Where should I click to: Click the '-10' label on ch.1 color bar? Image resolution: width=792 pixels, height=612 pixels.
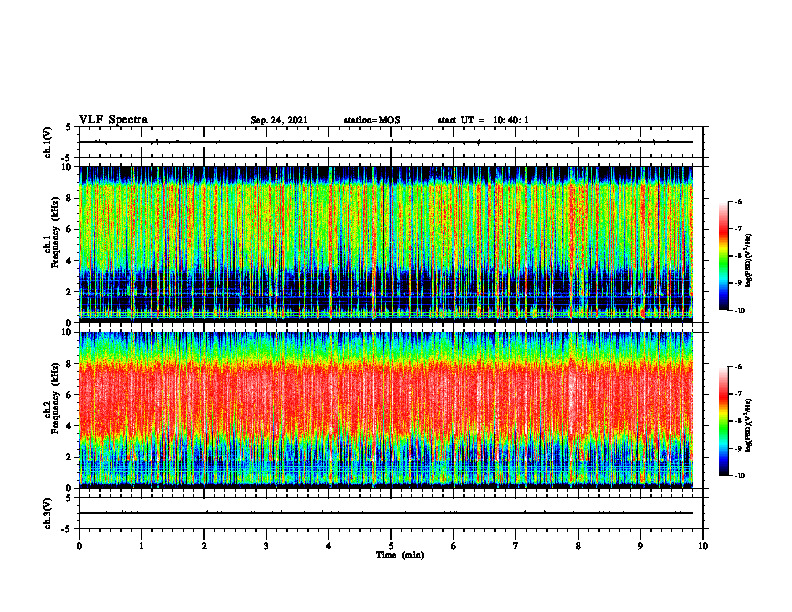pyautogui.click(x=739, y=311)
